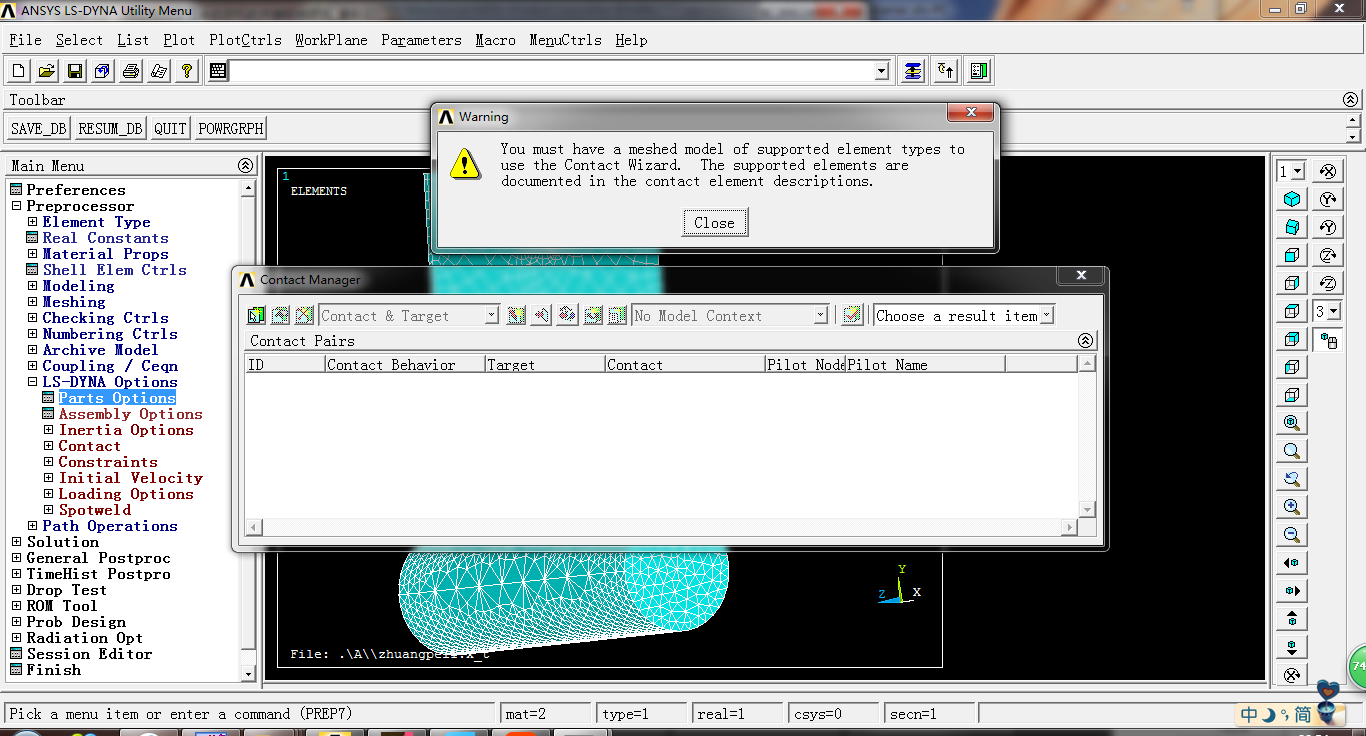Open ANSYS Help question mark icon
The height and width of the screenshot is (736, 1366).
click(187, 71)
